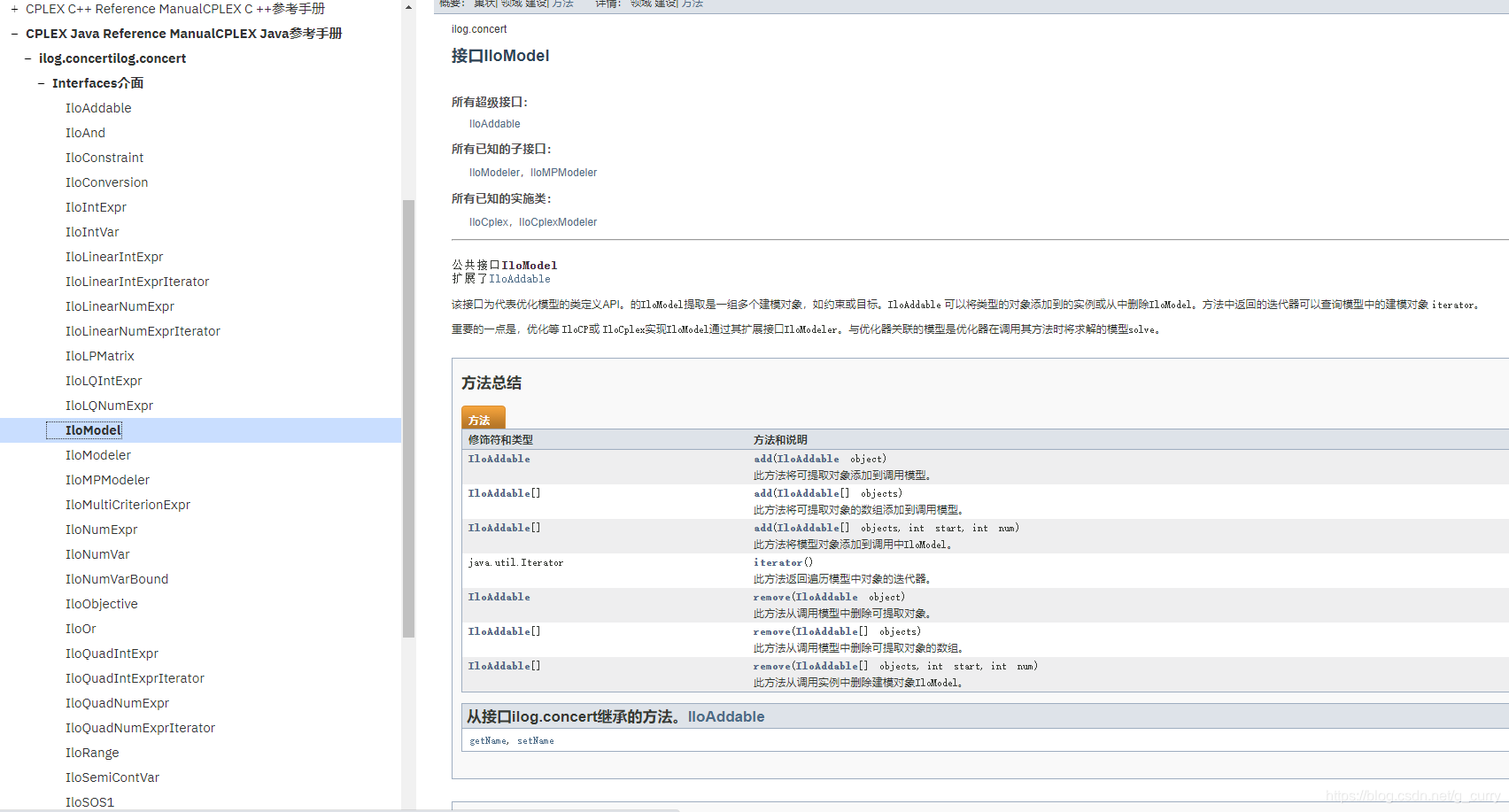Screen dimensions: 1509x812
Task: Open IloObjective from the sidebar
Action: click(x=101, y=603)
